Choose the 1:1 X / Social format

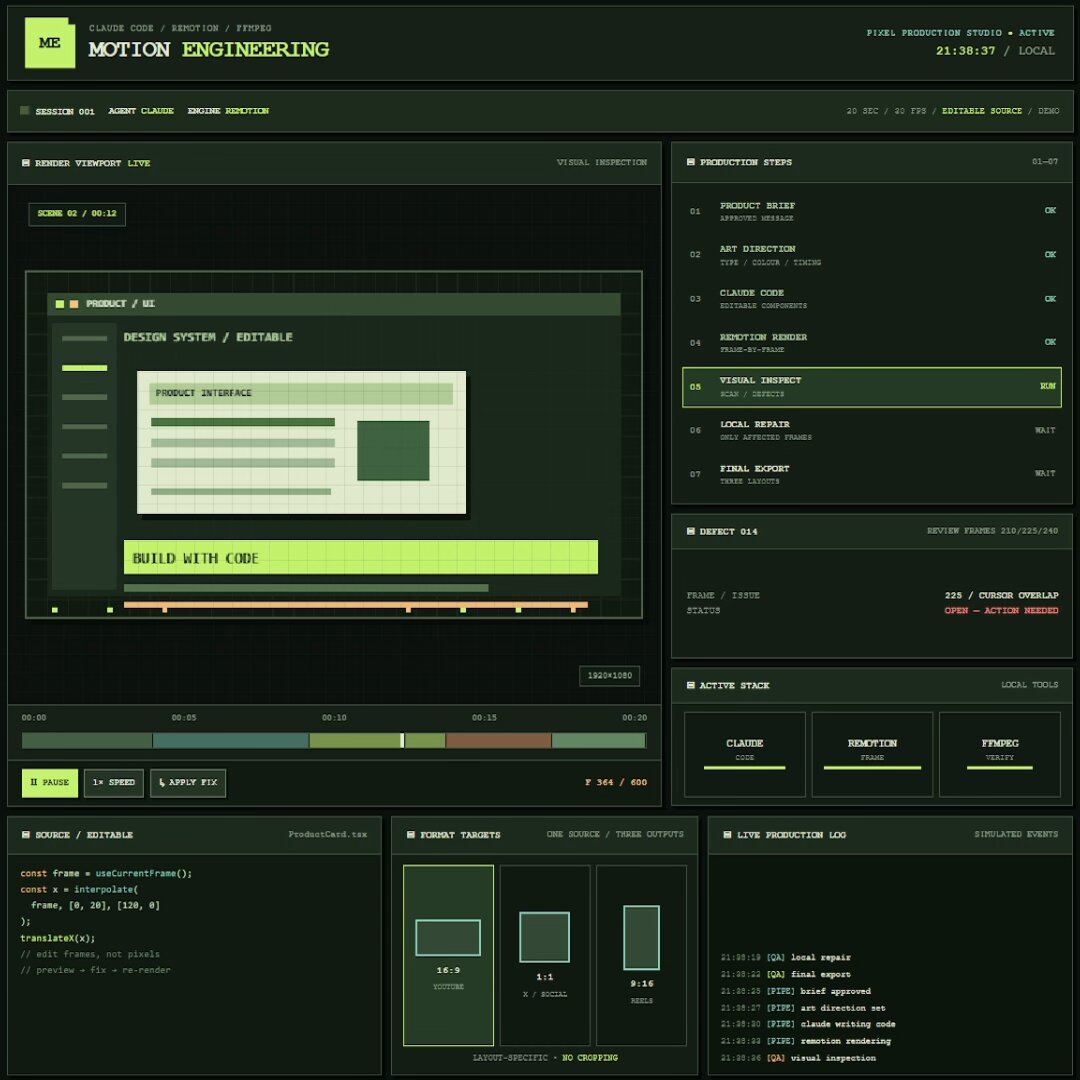[x=545, y=955]
